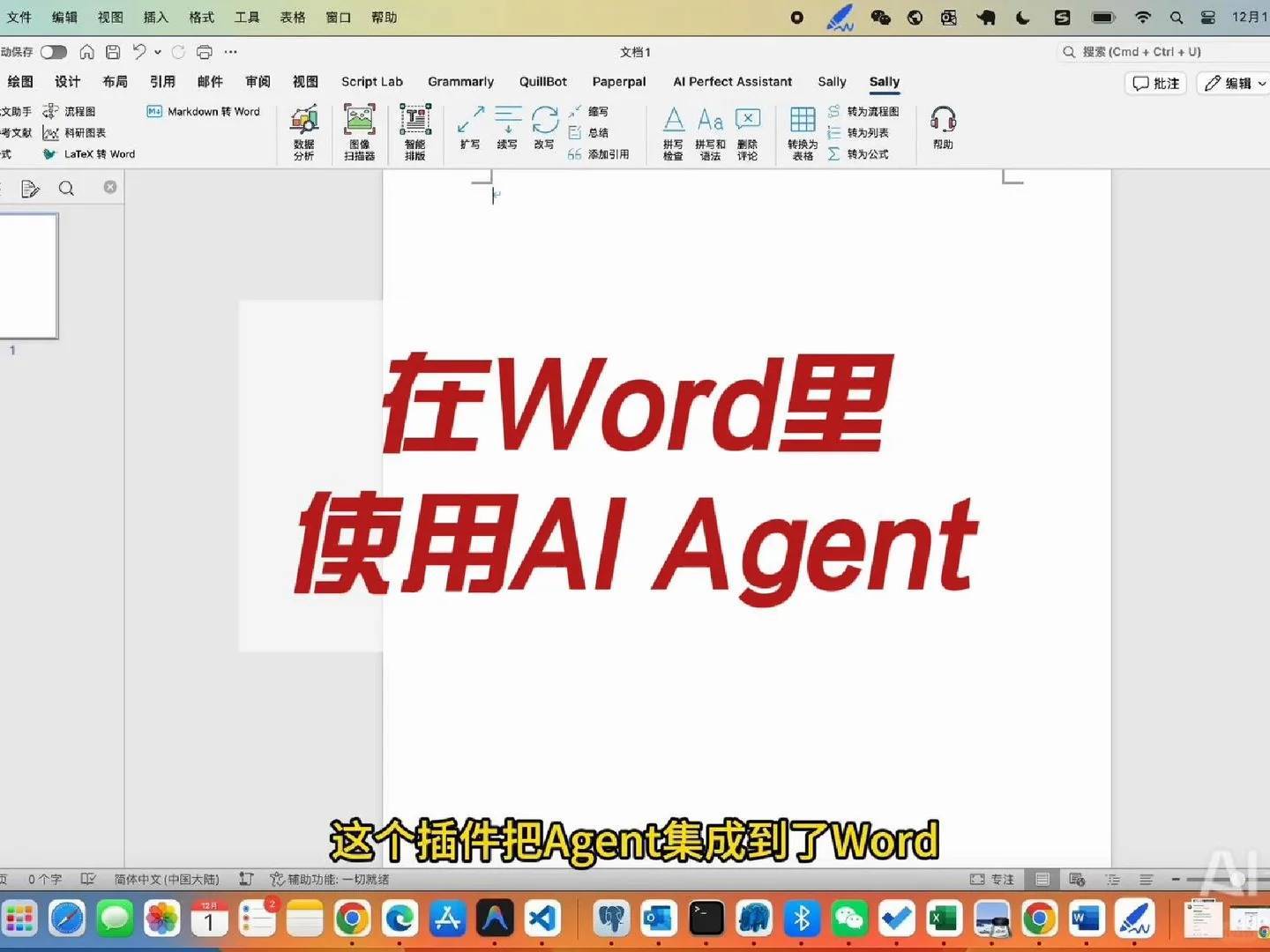Screen dimensions: 1270x952
Task: Click 转换为表格 to convert to table
Action: pos(802,132)
